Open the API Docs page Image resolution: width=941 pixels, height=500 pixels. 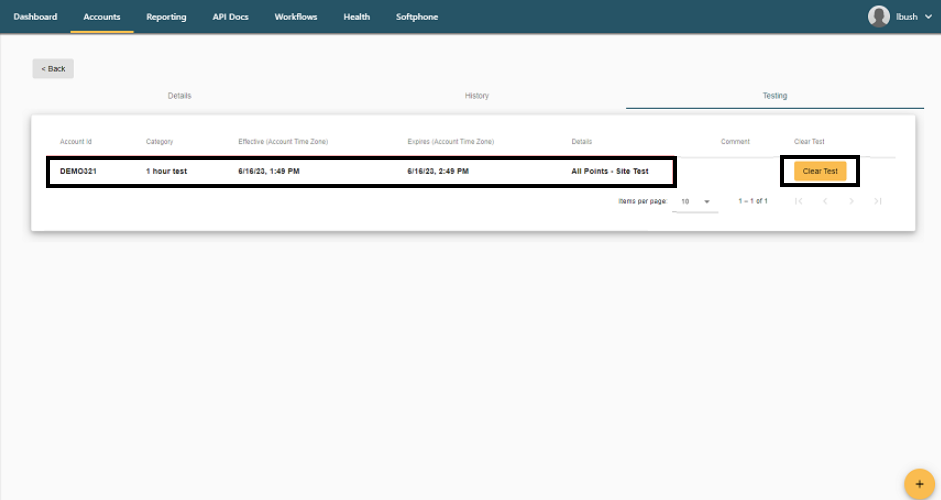230,17
